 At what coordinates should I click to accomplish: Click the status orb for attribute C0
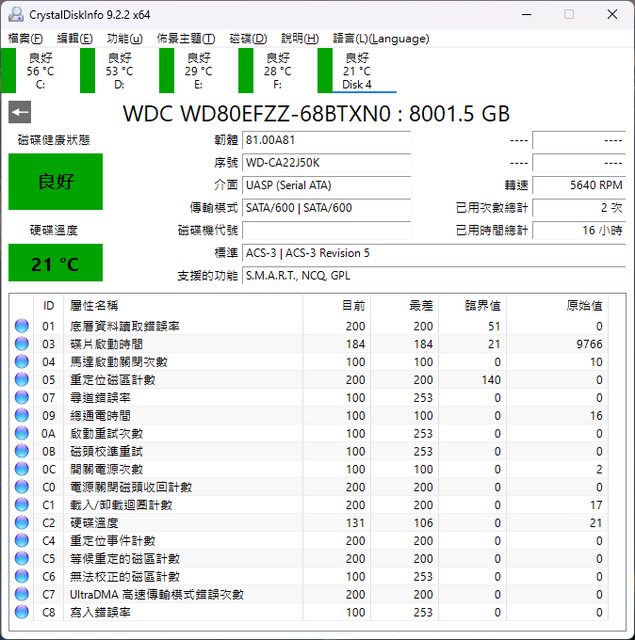pos(22,487)
